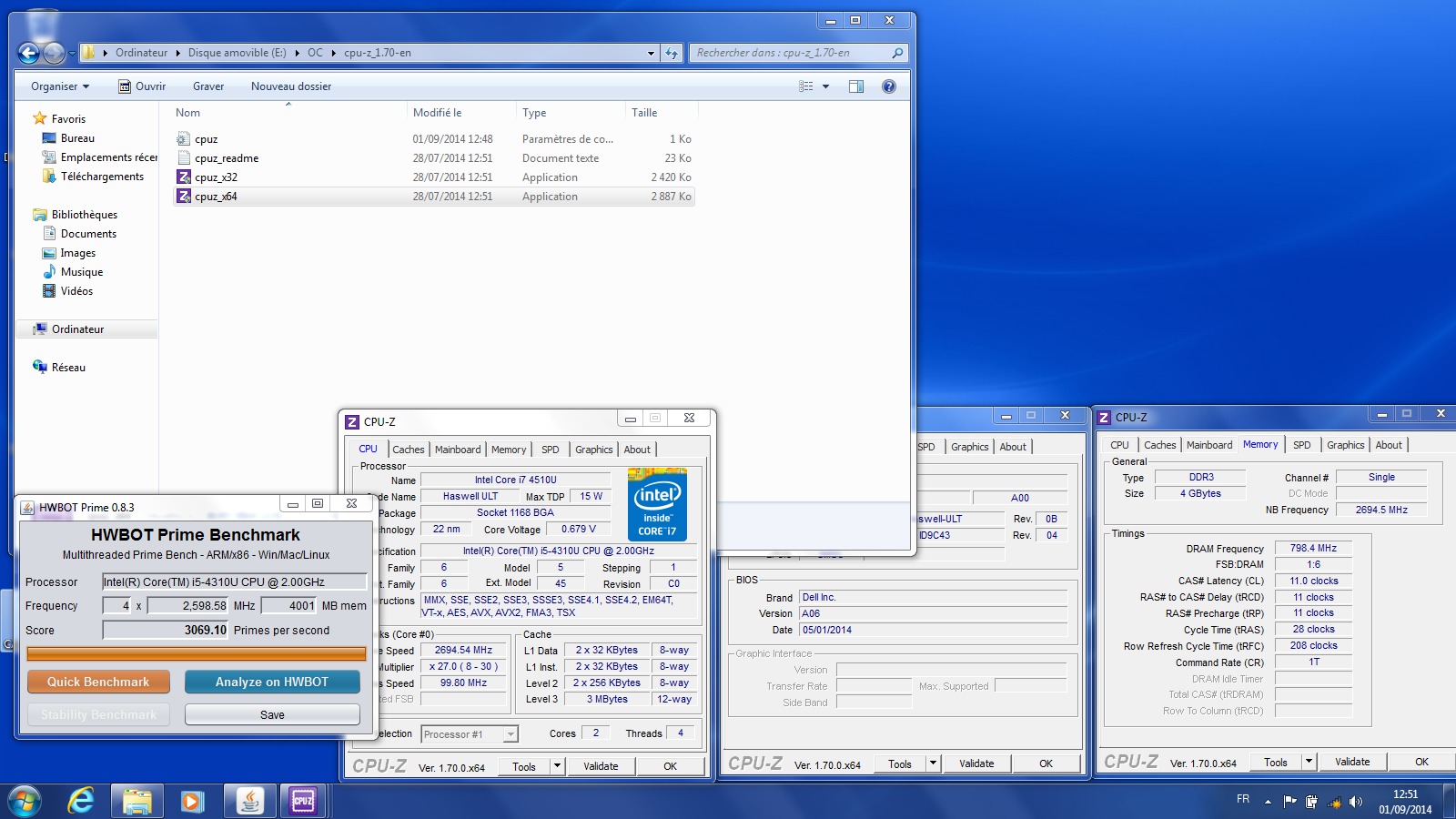Click Ouvrir in Explorer toolbar

(142, 86)
